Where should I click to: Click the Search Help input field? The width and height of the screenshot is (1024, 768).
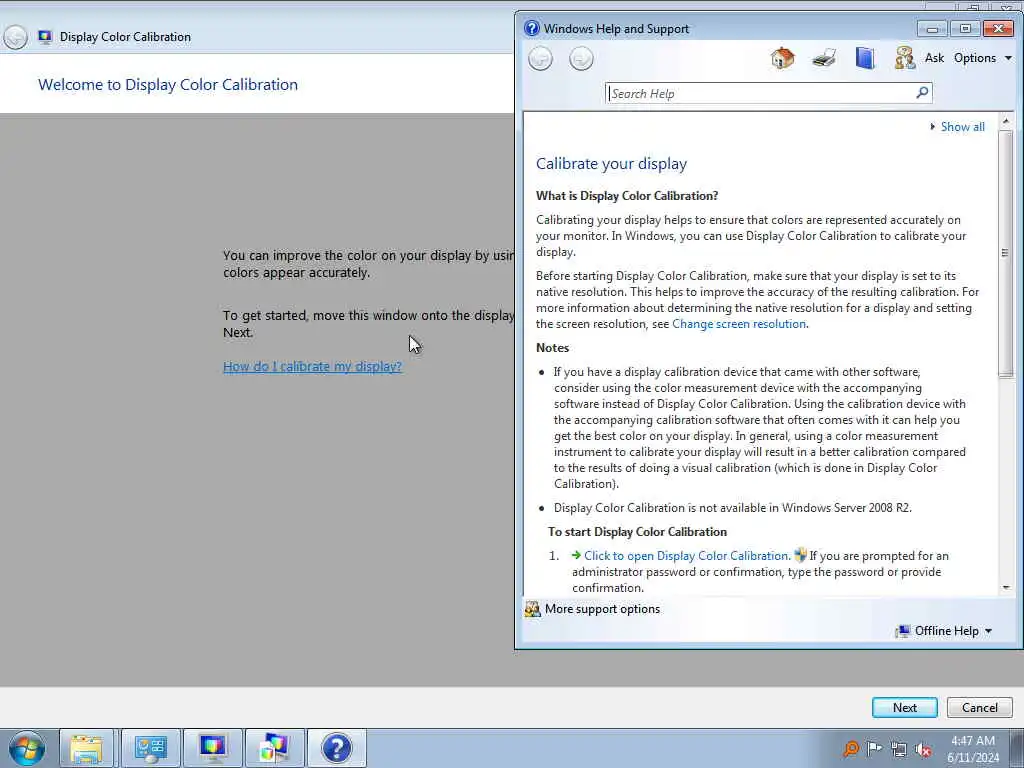point(761,93)
